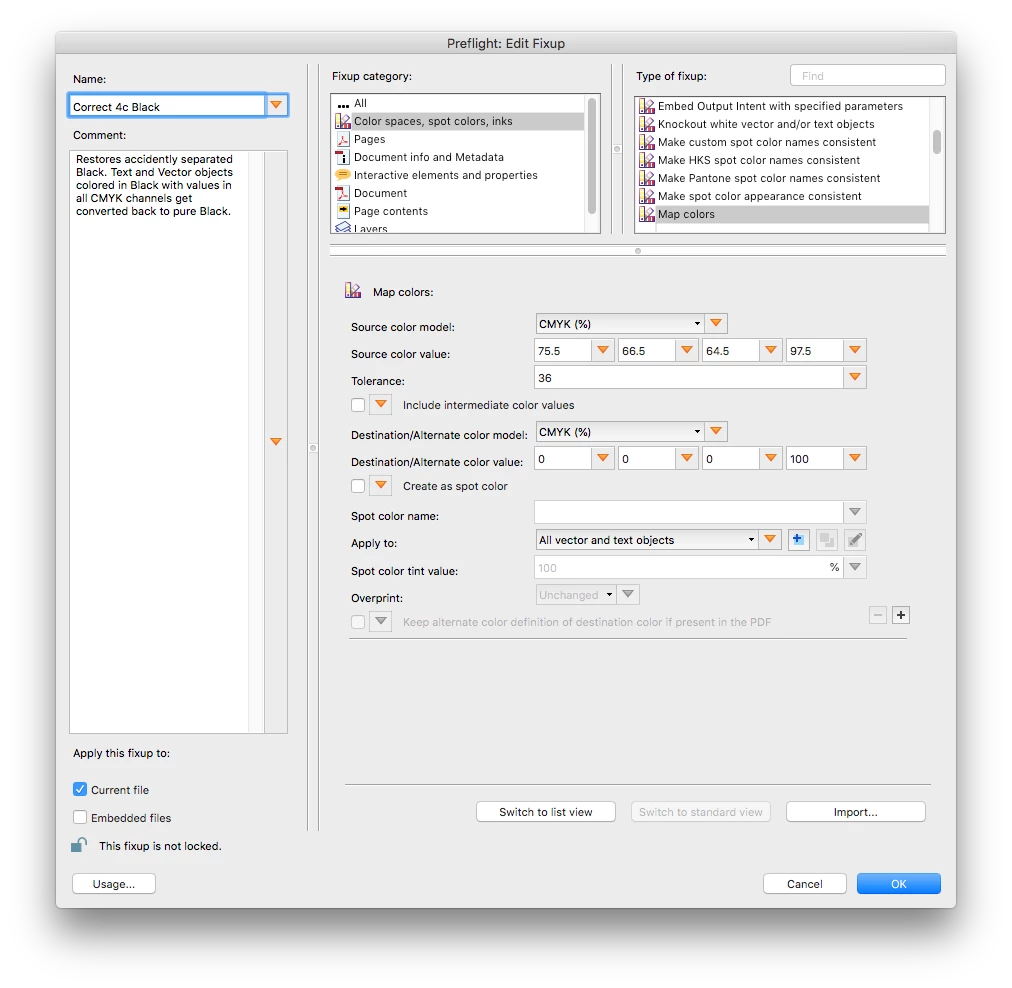Open the Overprint Unchanged dropdown
Screen dimensions: 1012x988
[576, 594]
